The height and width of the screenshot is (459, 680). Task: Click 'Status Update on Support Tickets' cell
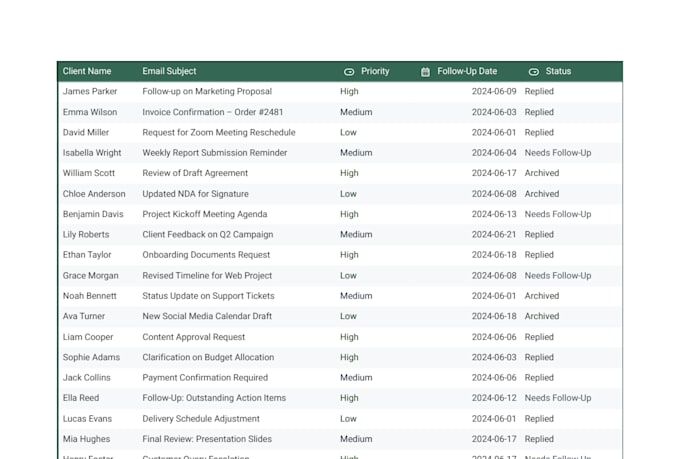tap(208, 296)
